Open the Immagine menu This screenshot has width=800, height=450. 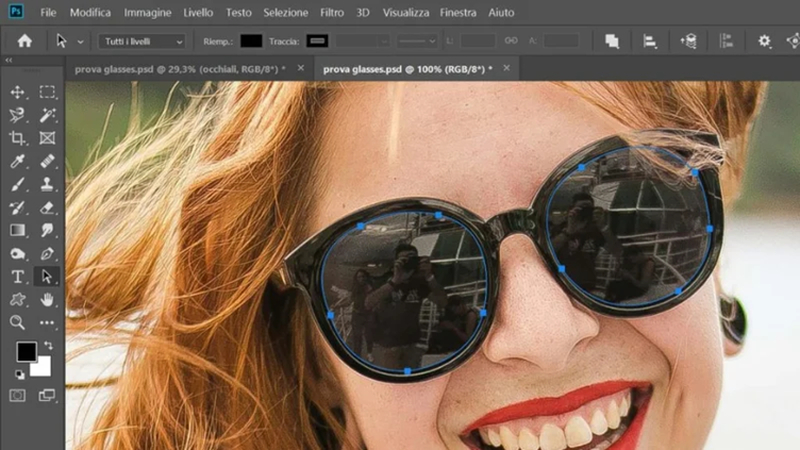point(147,13)
